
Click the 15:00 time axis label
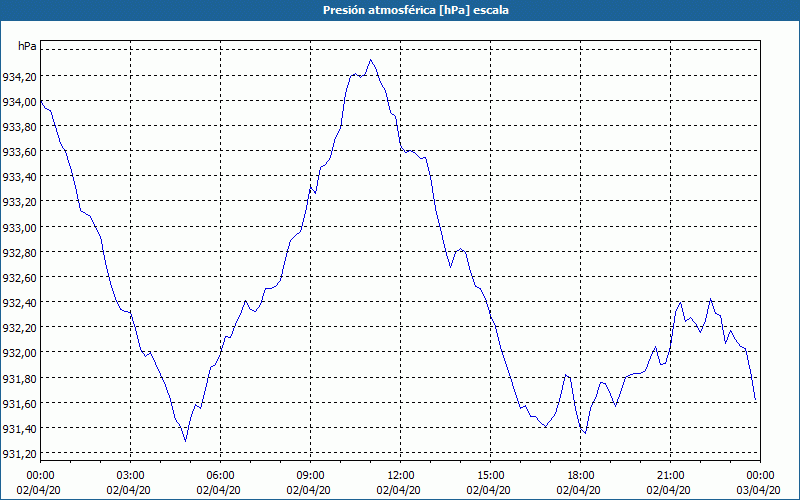tap(491, 476)
